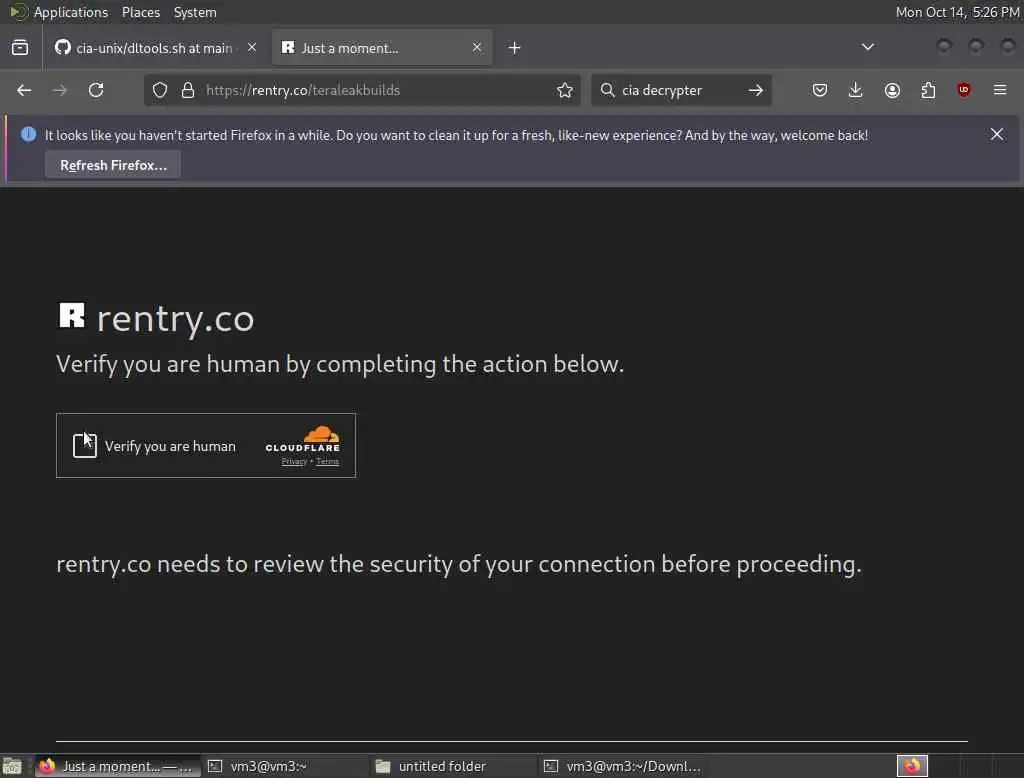Open a new tab with plus
The image size is (1024, 778).
(x=515, y=48)
